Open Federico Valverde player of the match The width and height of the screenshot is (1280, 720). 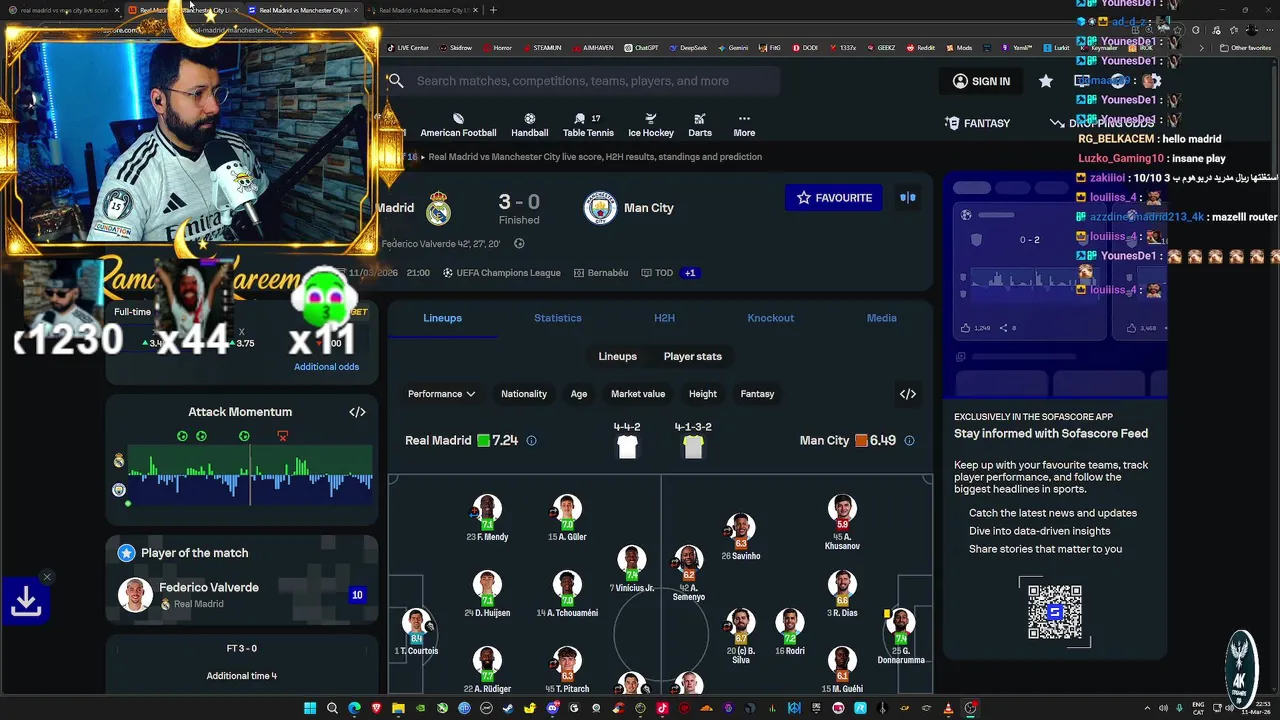[x=241, y=595]
